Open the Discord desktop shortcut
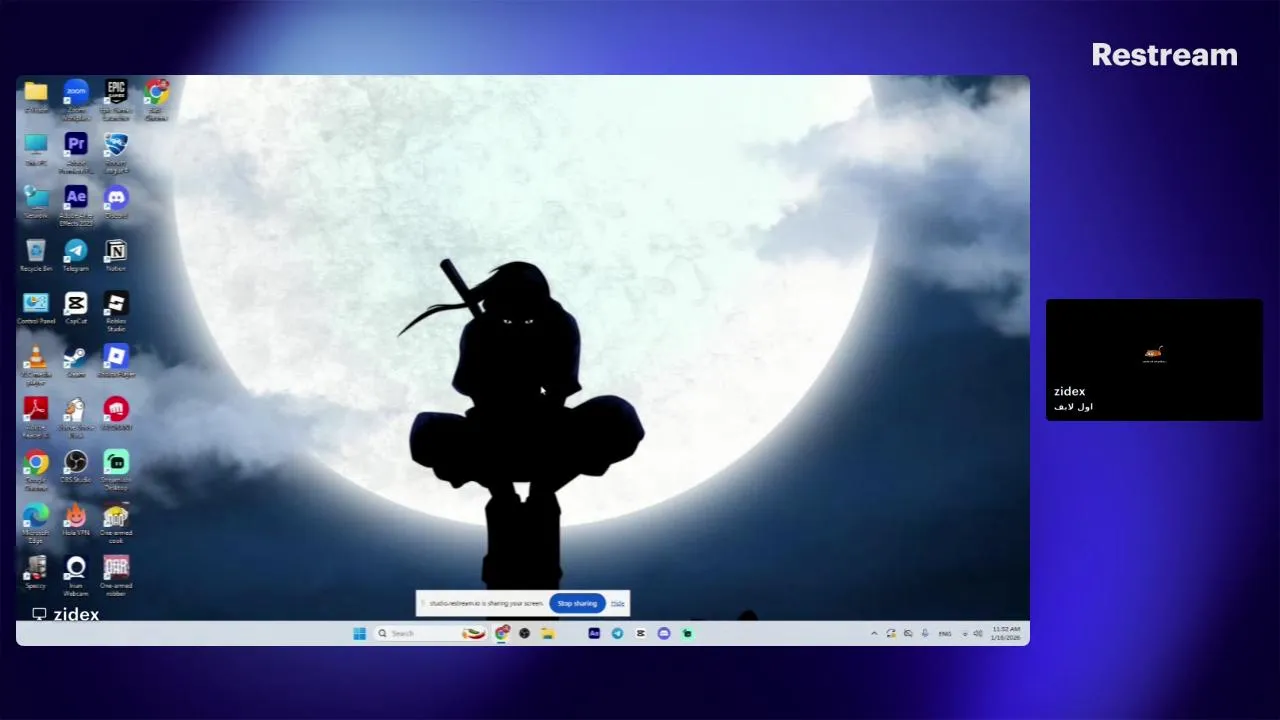The height and width of the screenshot is (720, 1280). coord(116,202)
